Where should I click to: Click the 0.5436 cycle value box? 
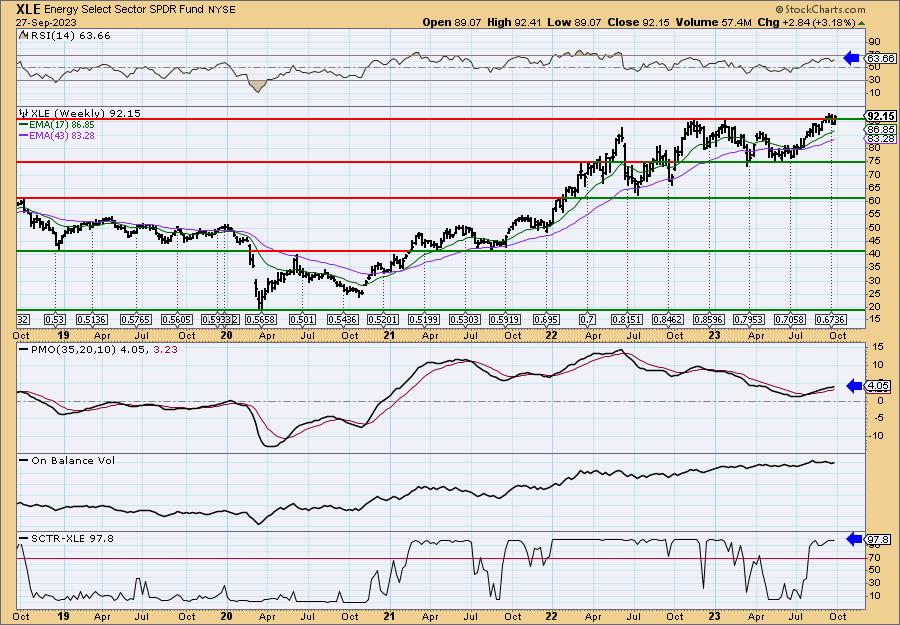point(343,319)
